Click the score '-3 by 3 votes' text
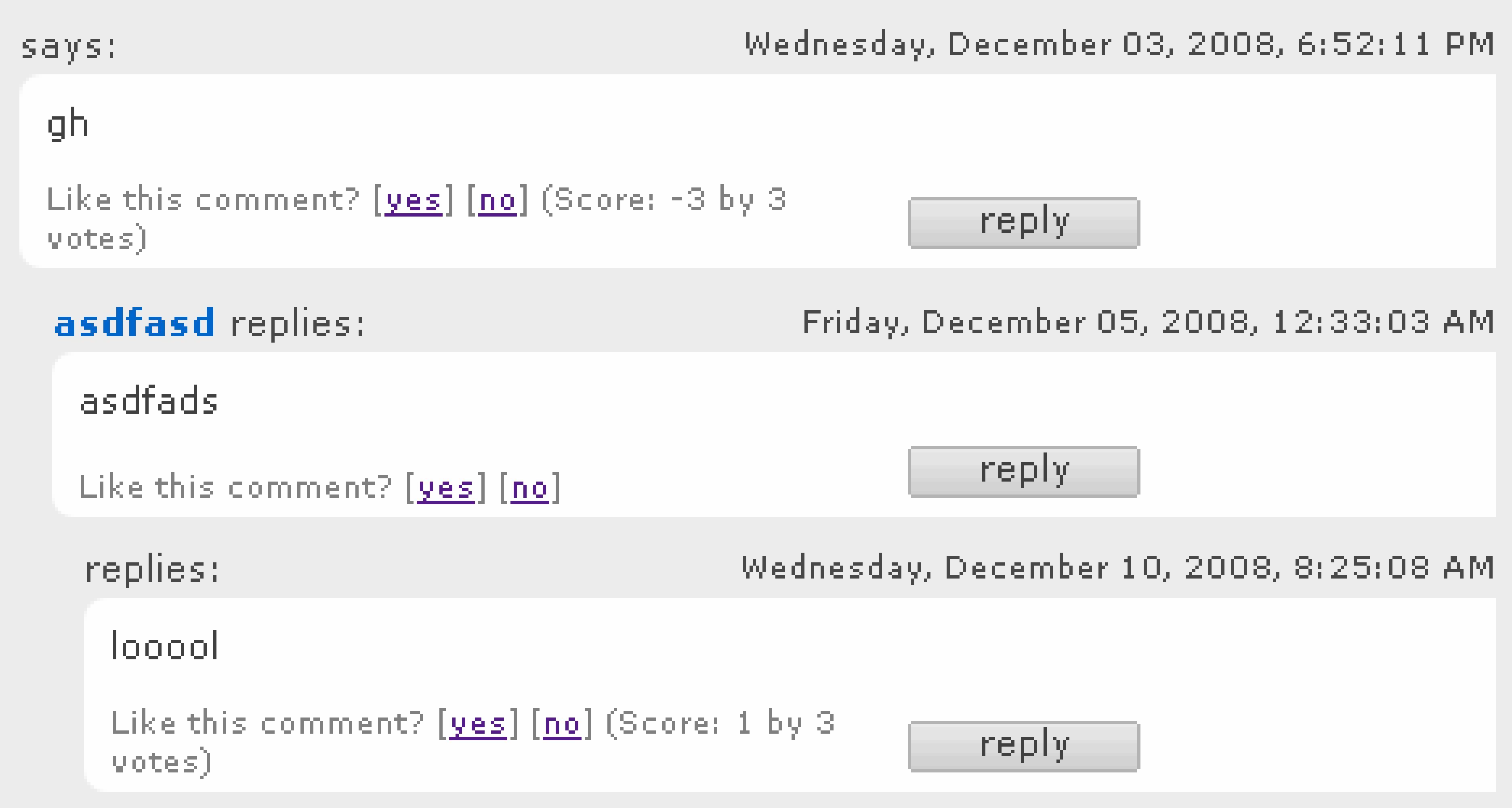1512x808 pixels. [663, 202]
